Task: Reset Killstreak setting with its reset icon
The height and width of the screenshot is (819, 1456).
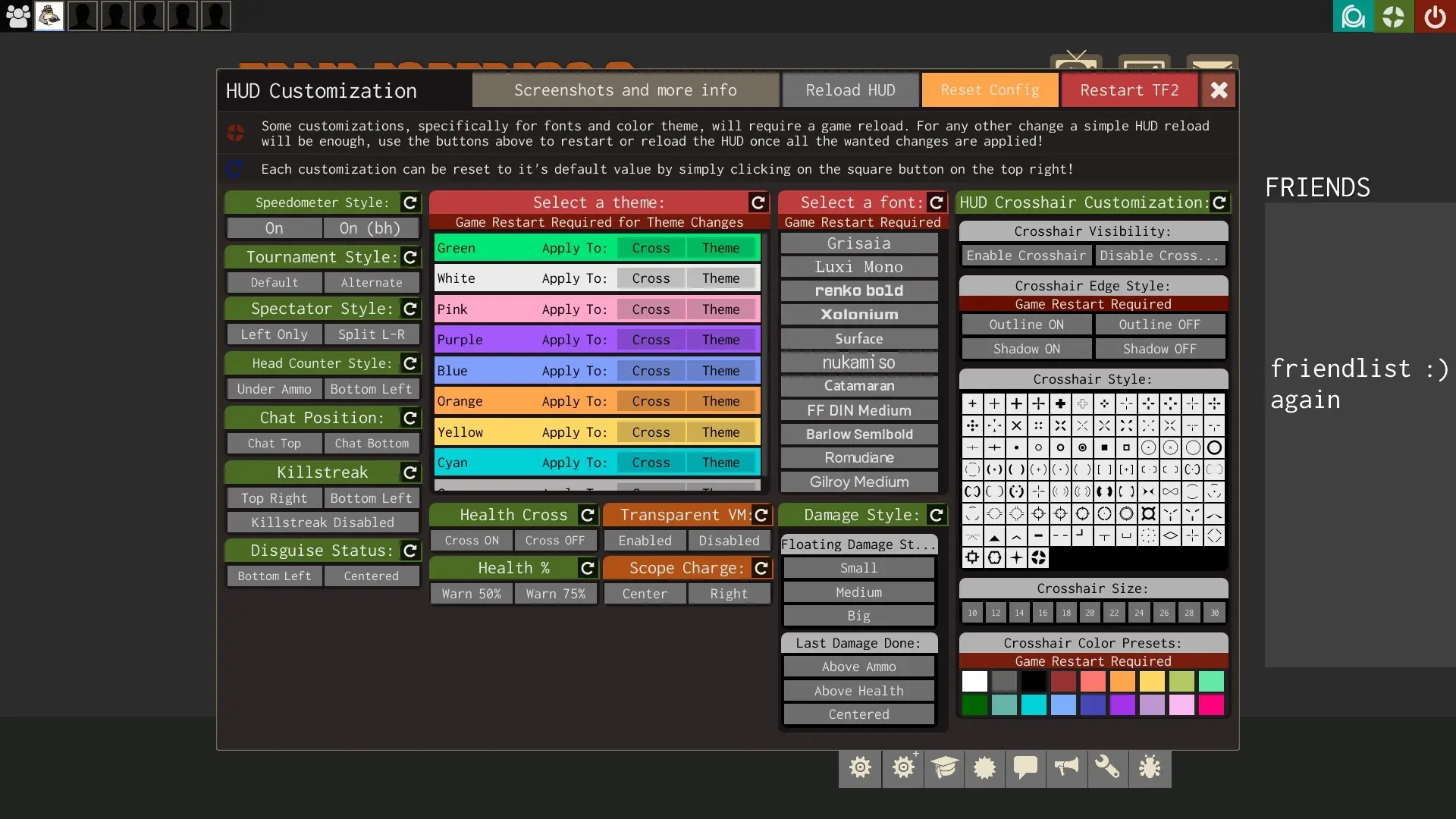Action: click(x=410, y=472)
